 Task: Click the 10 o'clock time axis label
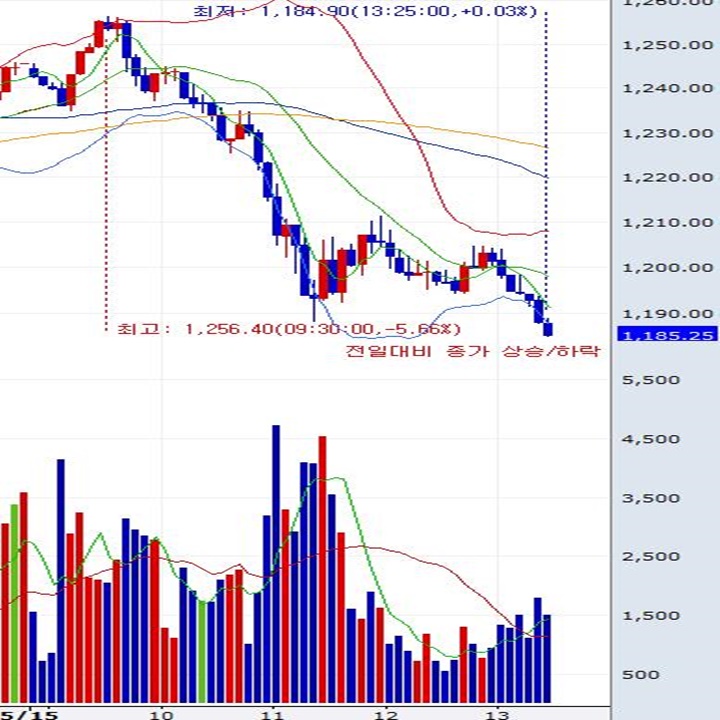coord(161,714)
